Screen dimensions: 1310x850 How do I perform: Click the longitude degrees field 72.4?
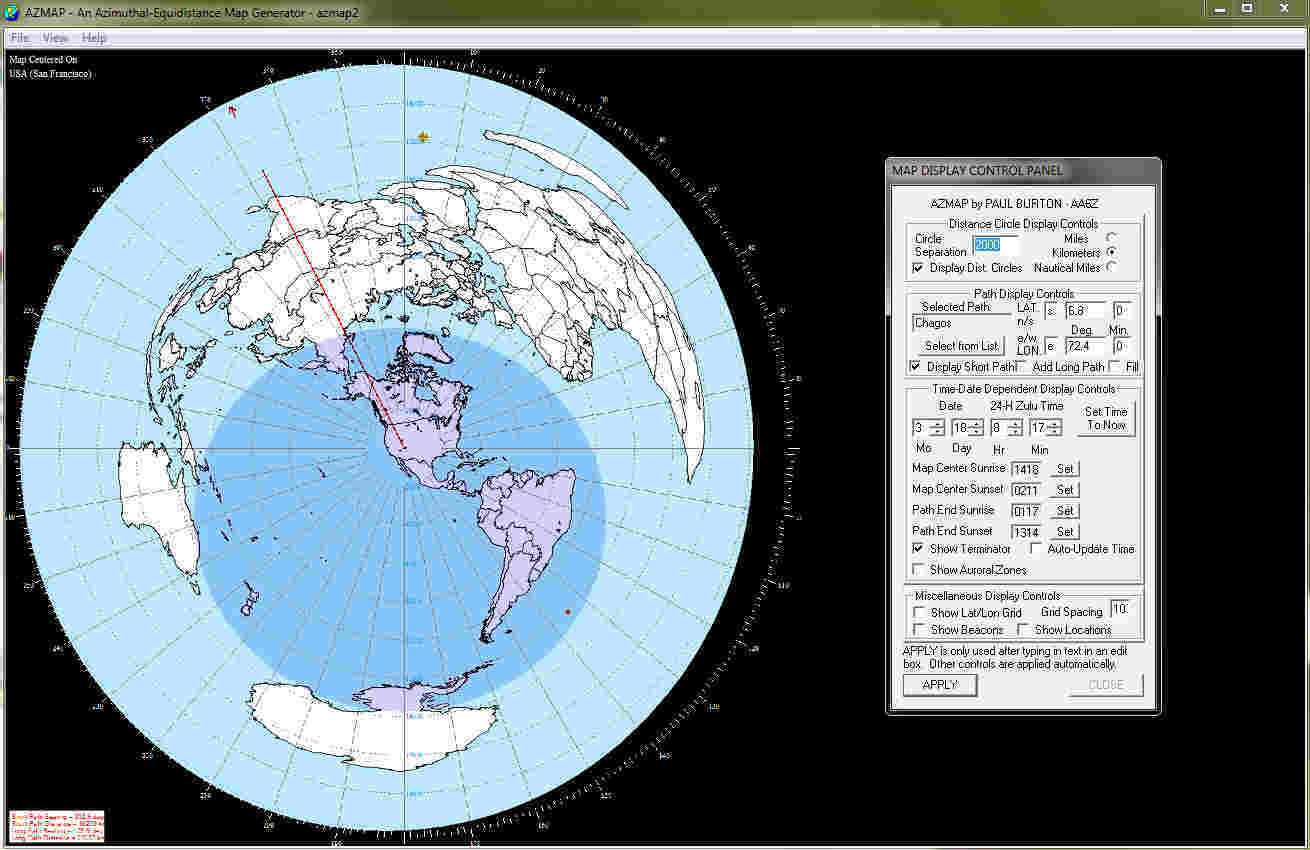1085,346
